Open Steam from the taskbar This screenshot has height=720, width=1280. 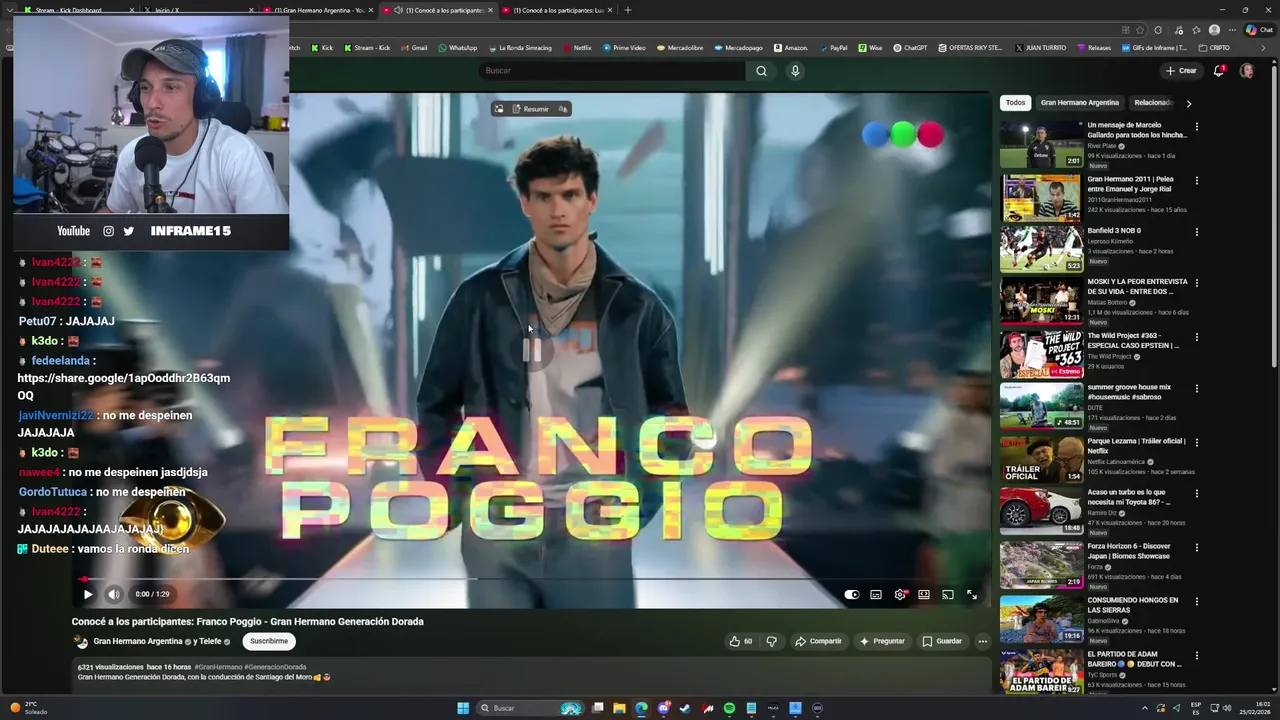point(685,708)
